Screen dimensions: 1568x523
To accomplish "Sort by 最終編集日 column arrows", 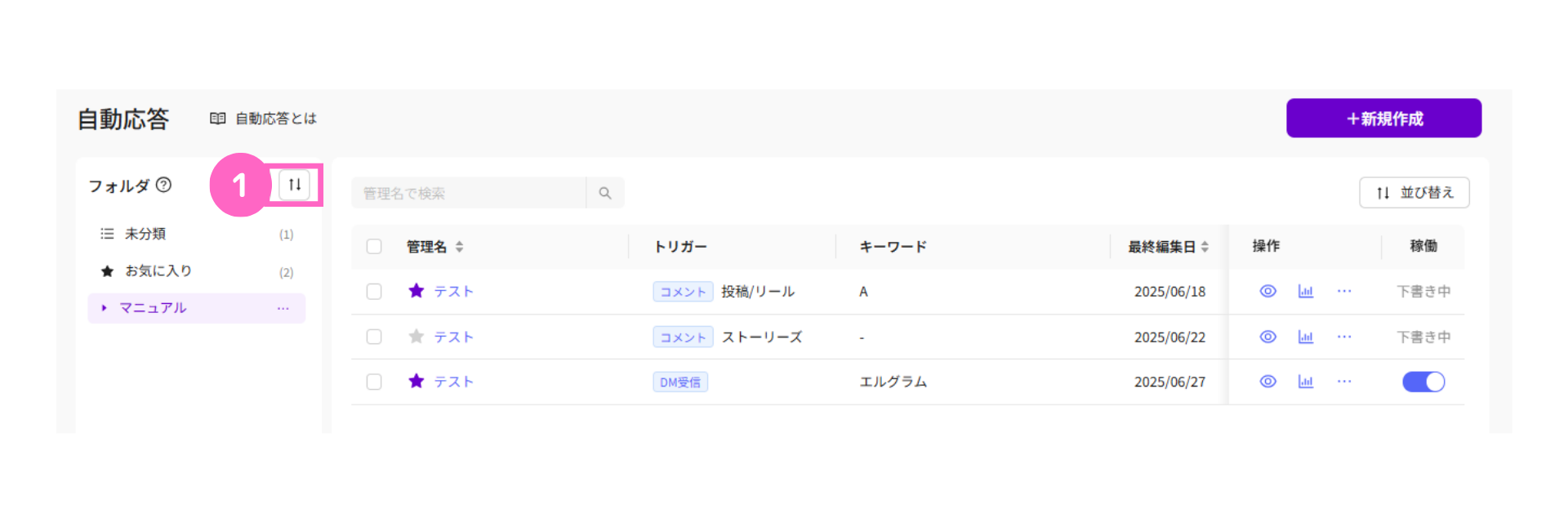I will pyautogui.click(x=1205, y=247).
